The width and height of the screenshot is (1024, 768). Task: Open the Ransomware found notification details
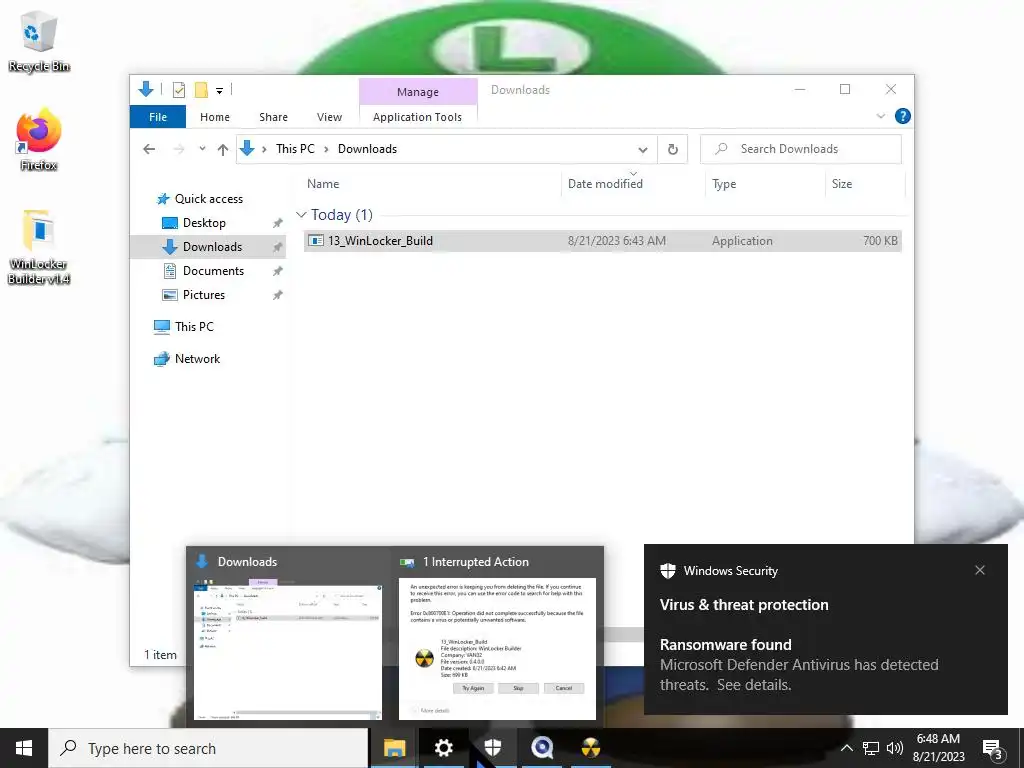[825, 664]
